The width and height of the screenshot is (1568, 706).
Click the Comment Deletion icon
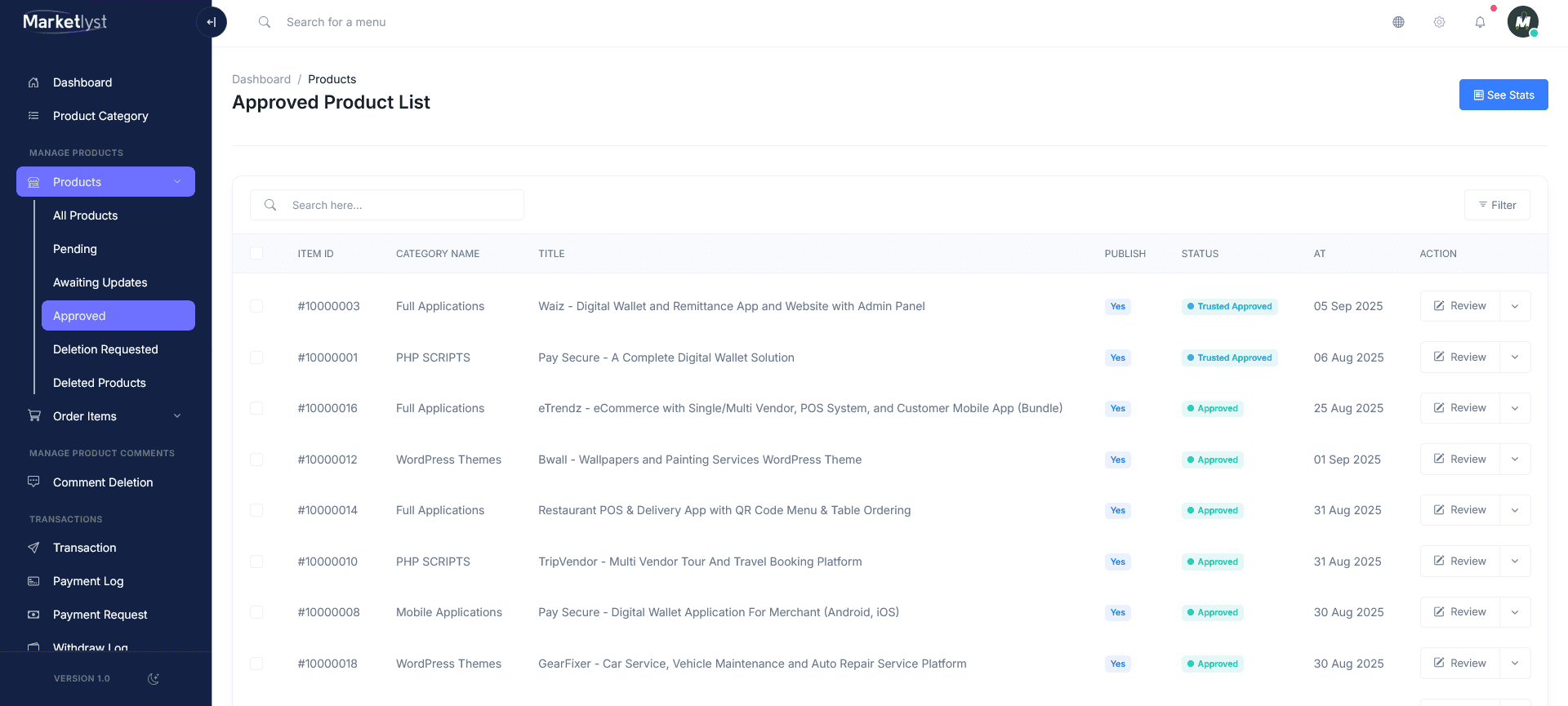(33, 482)
